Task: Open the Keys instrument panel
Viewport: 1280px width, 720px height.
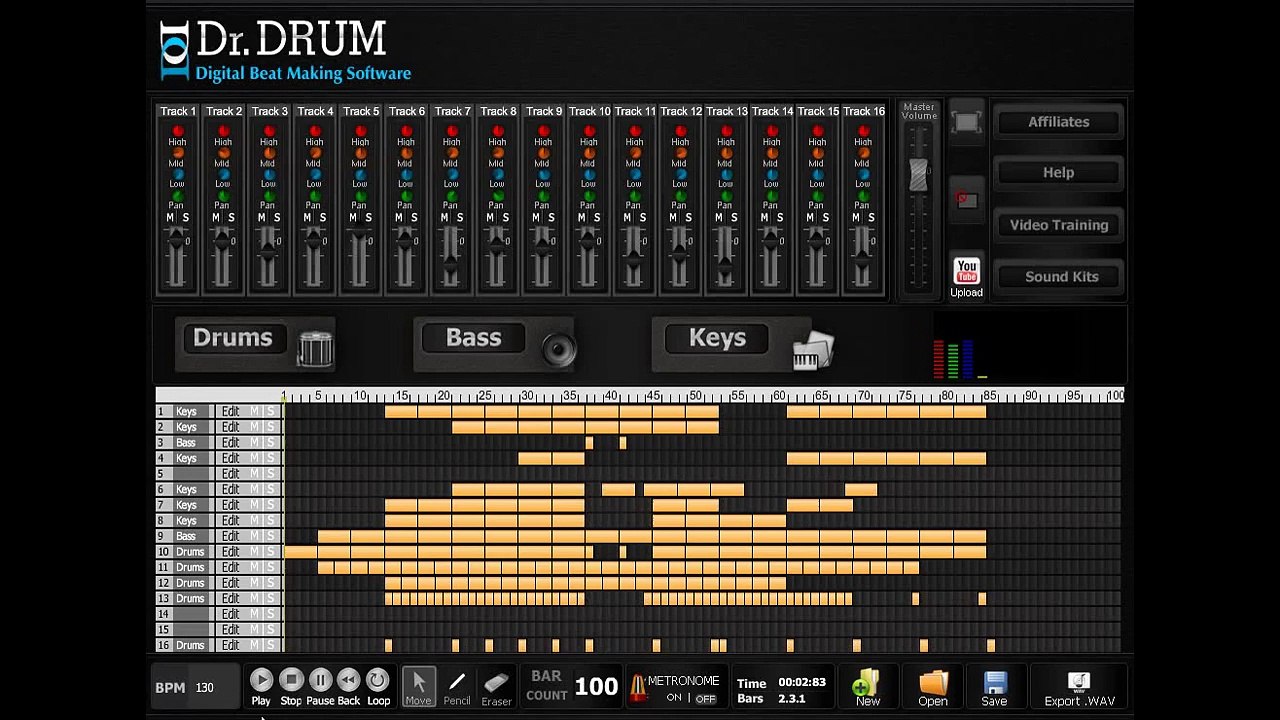Action: coord(717,338)
